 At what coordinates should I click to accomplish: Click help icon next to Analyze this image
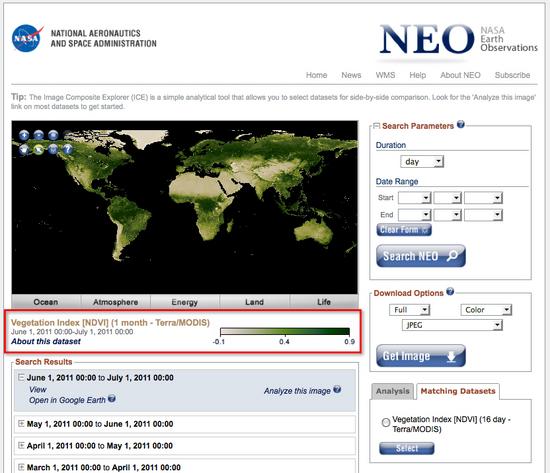[337, 389]
